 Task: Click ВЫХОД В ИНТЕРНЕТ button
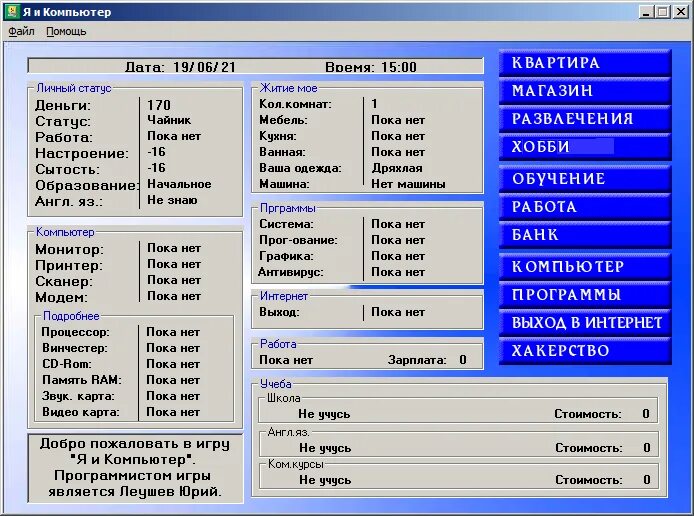[x=585, y=323]
